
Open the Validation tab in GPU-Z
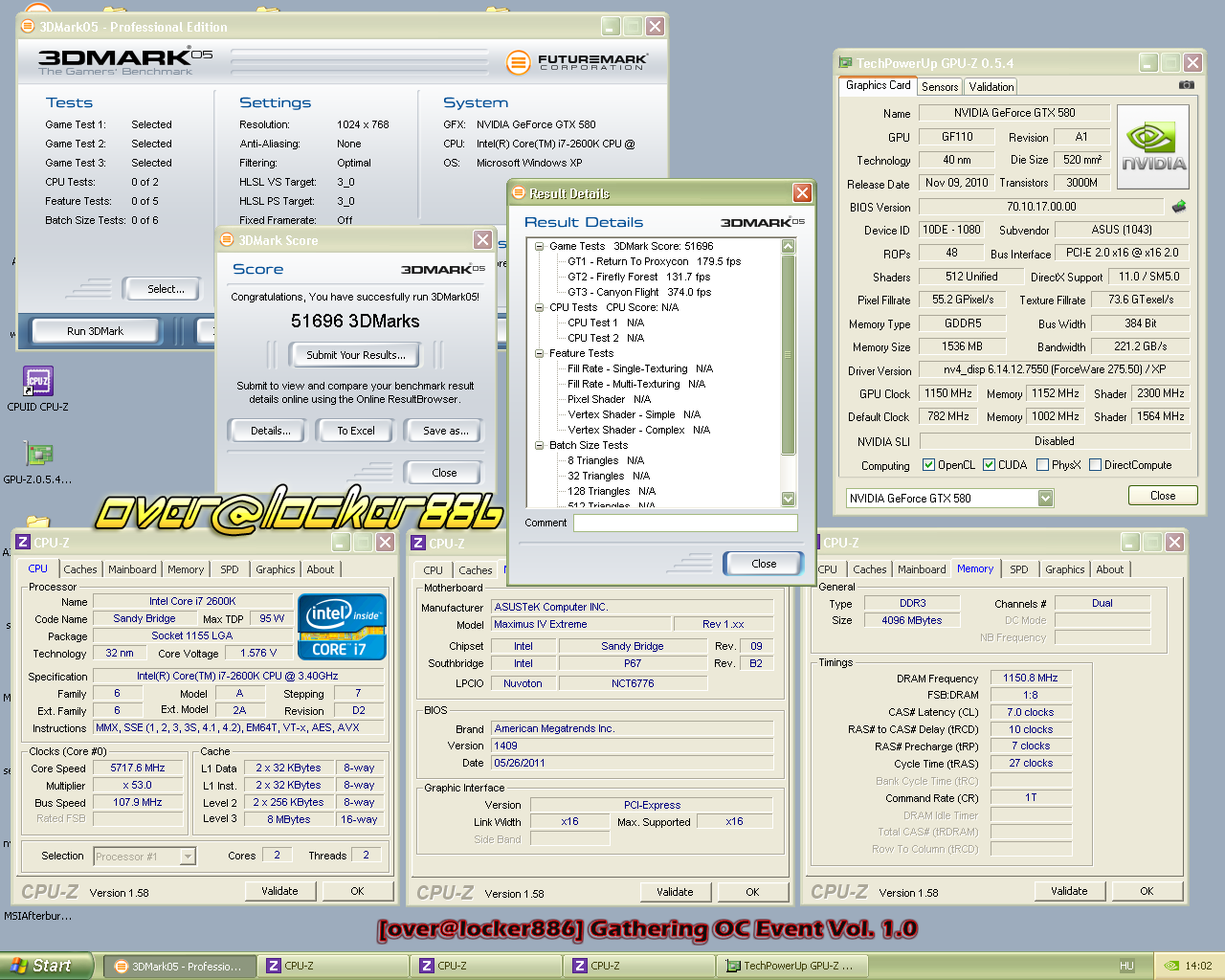point(991,86)
